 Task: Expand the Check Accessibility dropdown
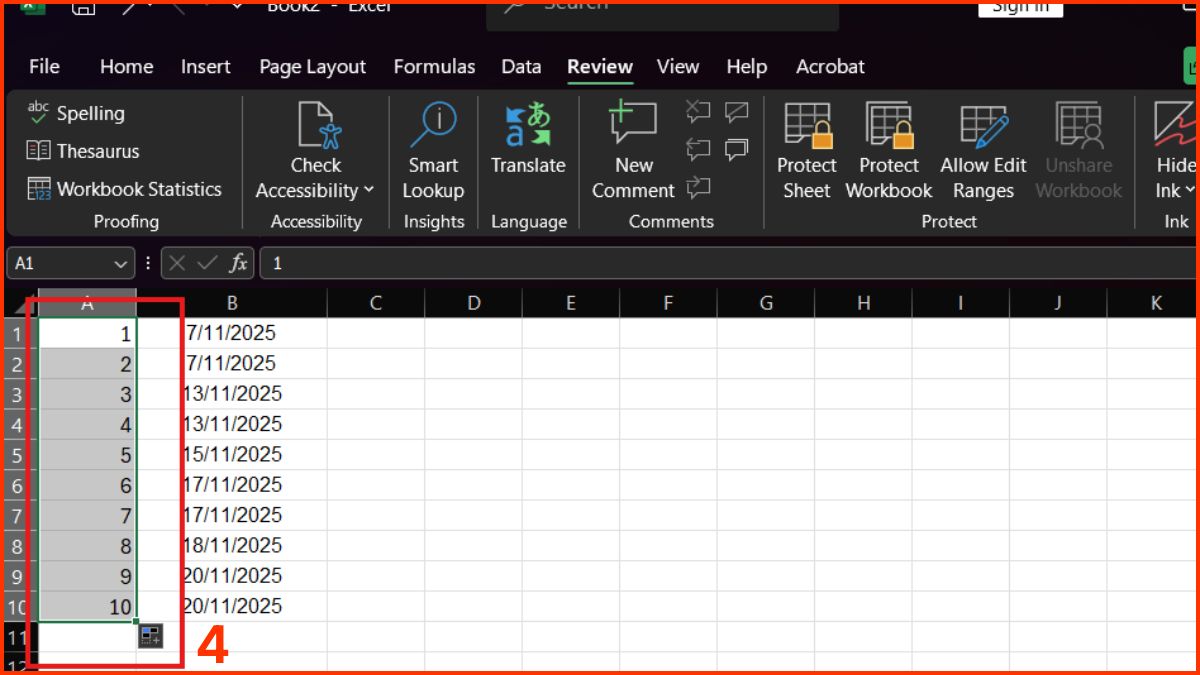click(369, 190)
